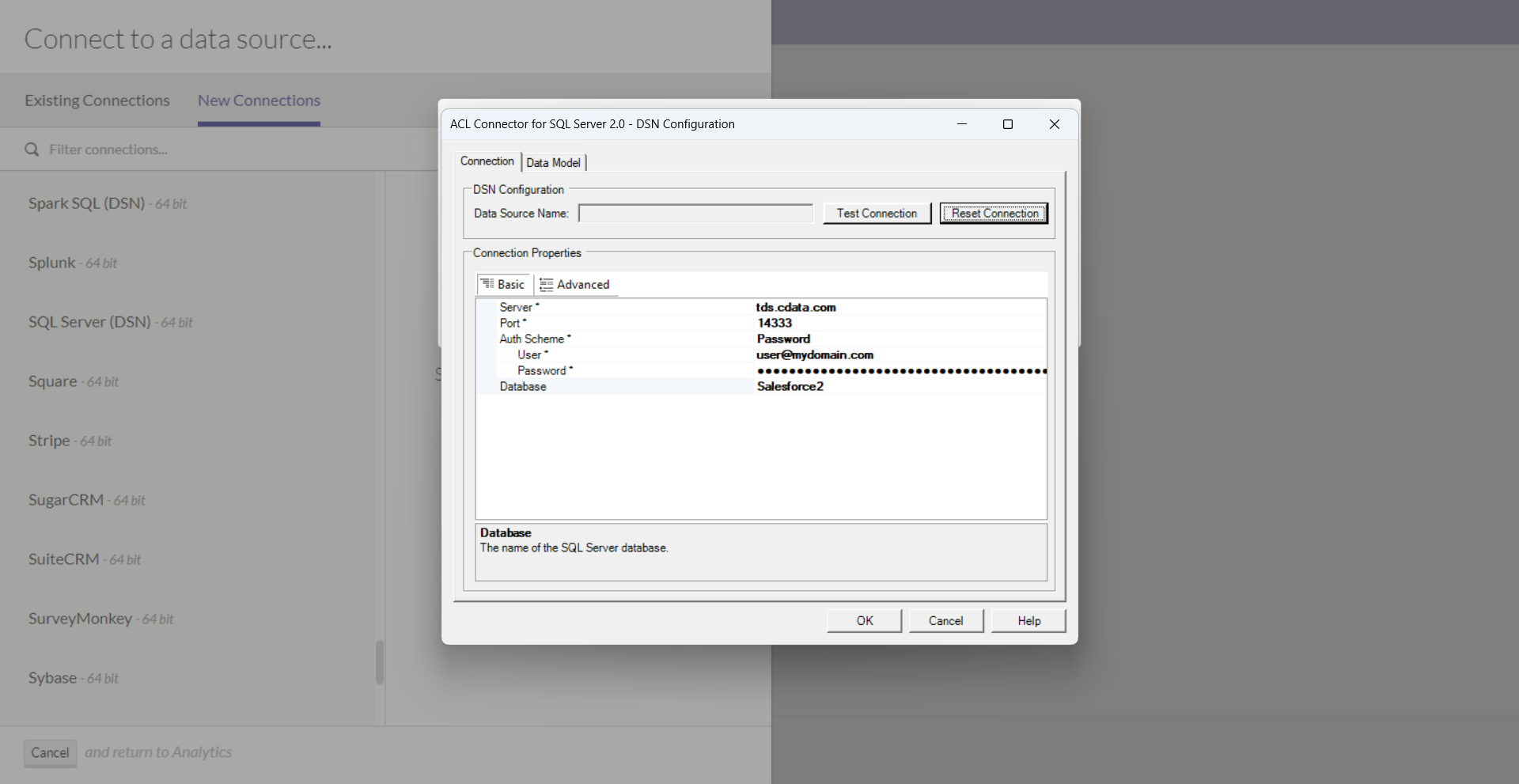Viewport: 1519px width, 784px height.
Task: Select the Port value 14333
Action: point(774,324)
